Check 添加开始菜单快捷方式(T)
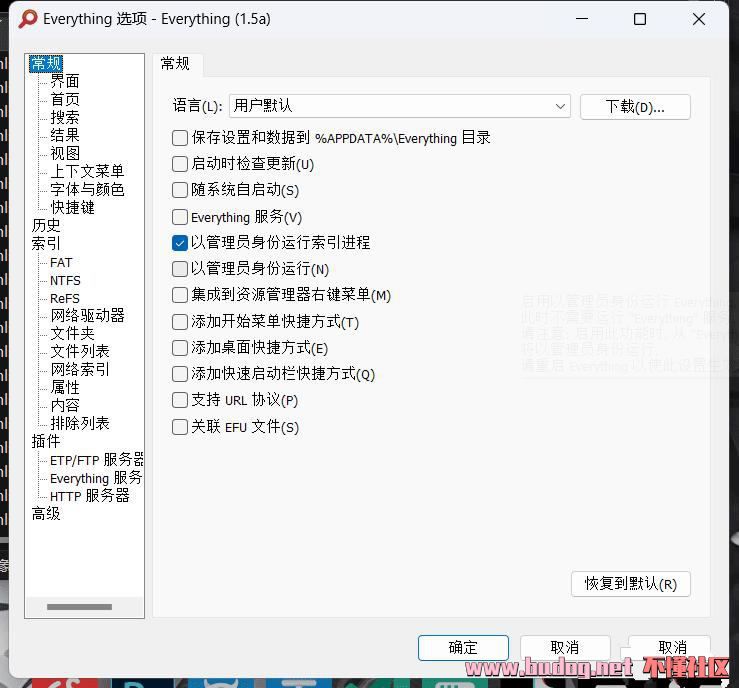This screenshot has height=688, width=739. pos(180,322)
